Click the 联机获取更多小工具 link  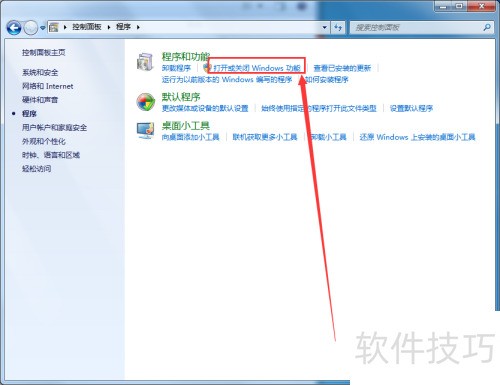click(265, 137)
